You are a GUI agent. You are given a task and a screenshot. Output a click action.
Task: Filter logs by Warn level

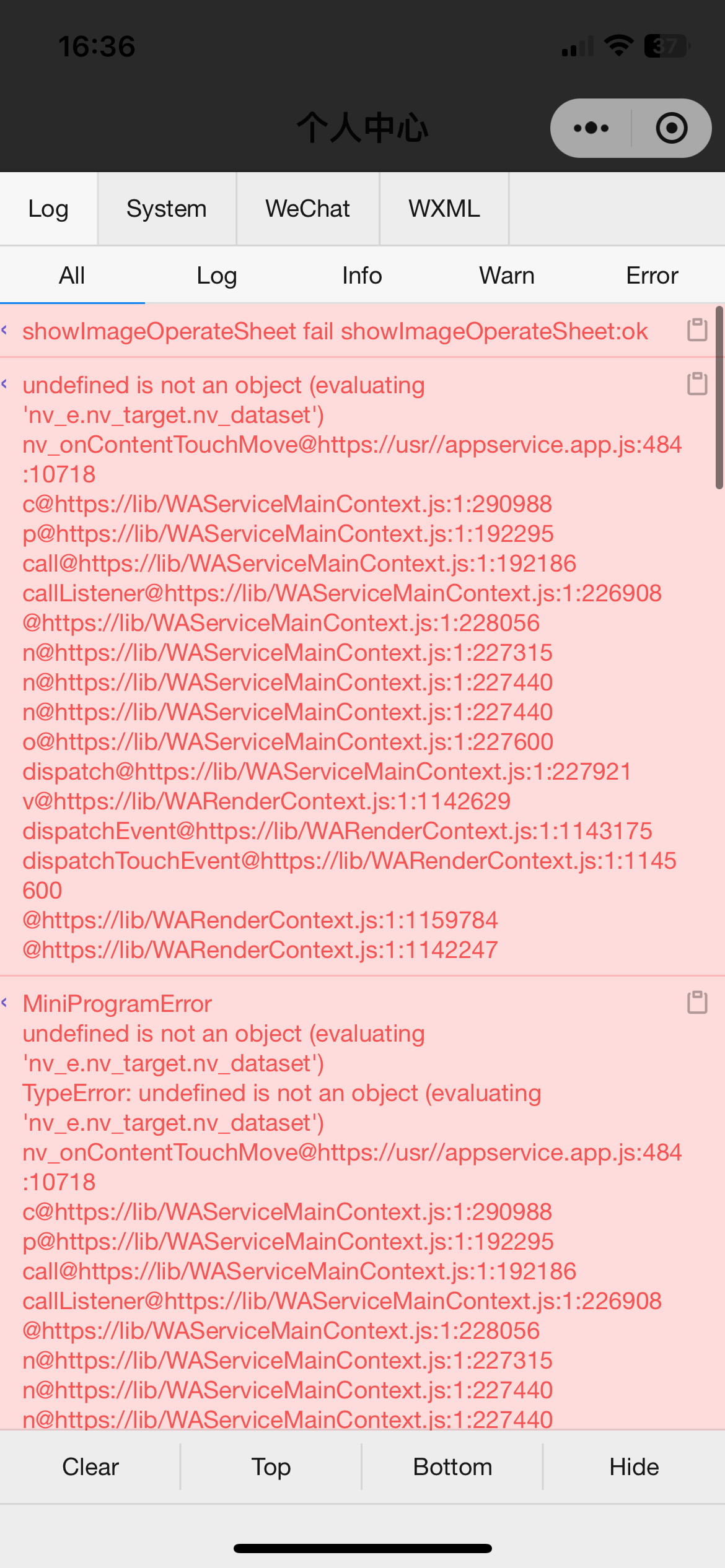[x=507, y=276]
